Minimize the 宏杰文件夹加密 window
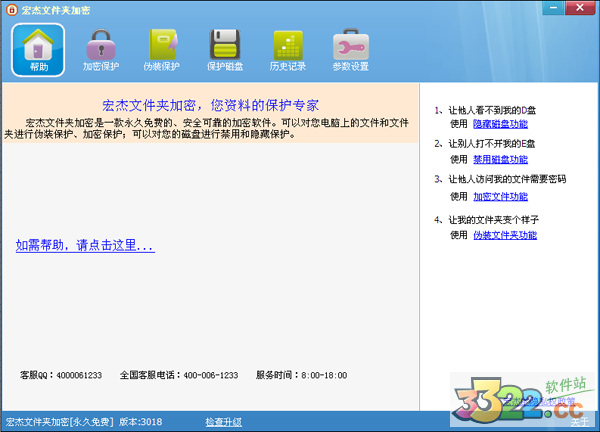 point(553,8)
